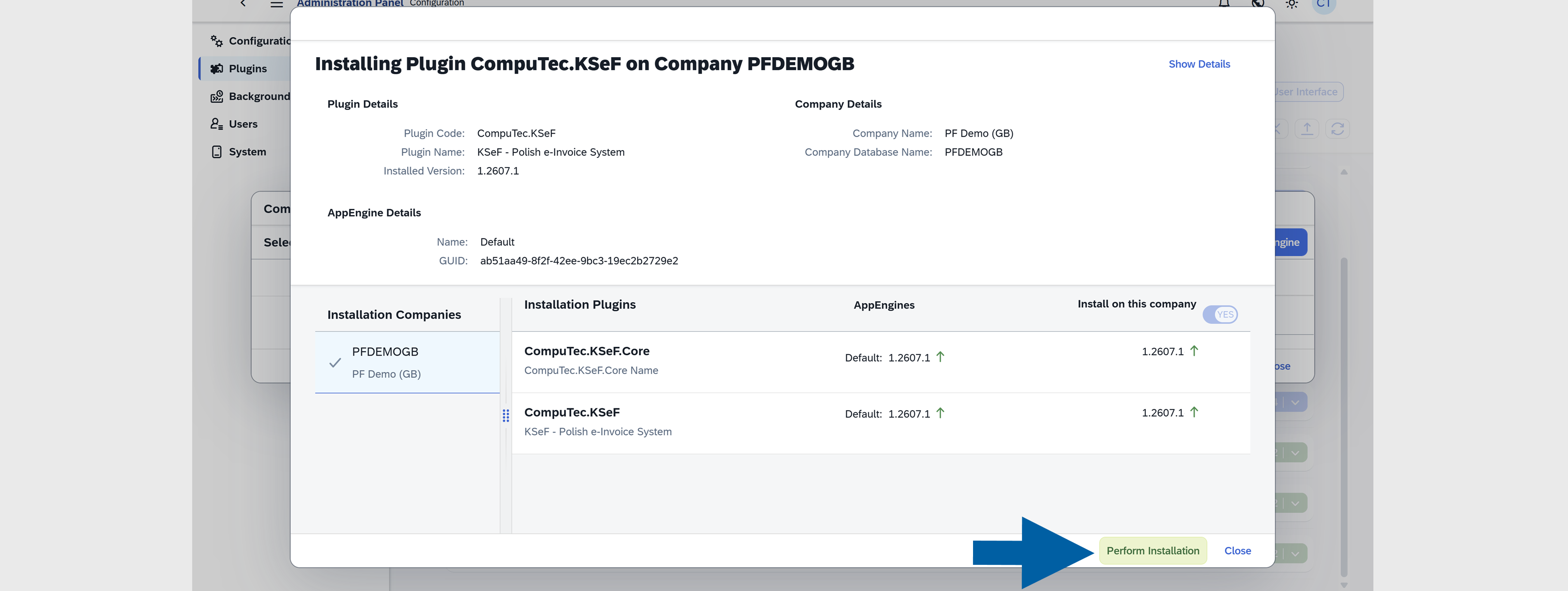This screenshot has width=1568, height=591.
Task: Click the checkmark beside PFDEMOGB company
Action: tap(335, 363)
